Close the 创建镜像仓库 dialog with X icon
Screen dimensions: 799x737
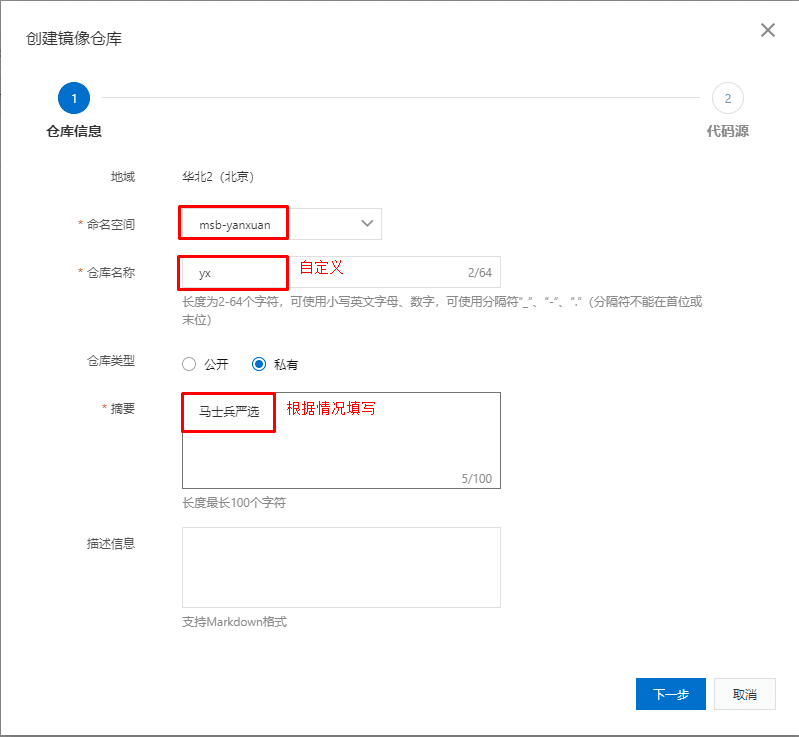tap(767, 31)
